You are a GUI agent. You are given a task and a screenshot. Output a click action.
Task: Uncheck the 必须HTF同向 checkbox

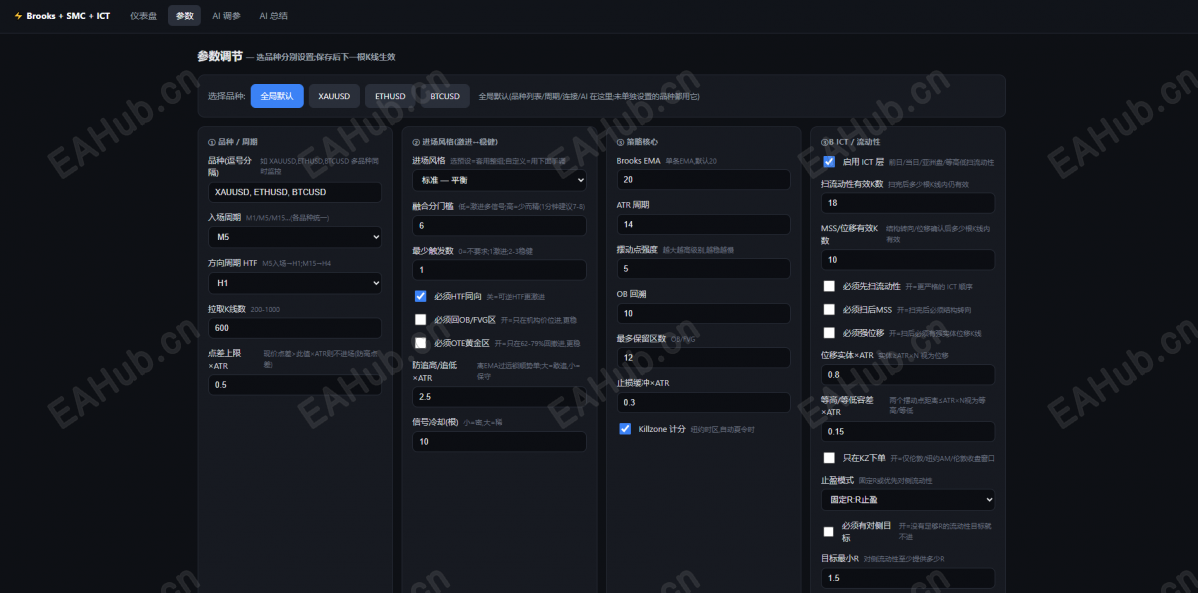click(x=420, y=296)
